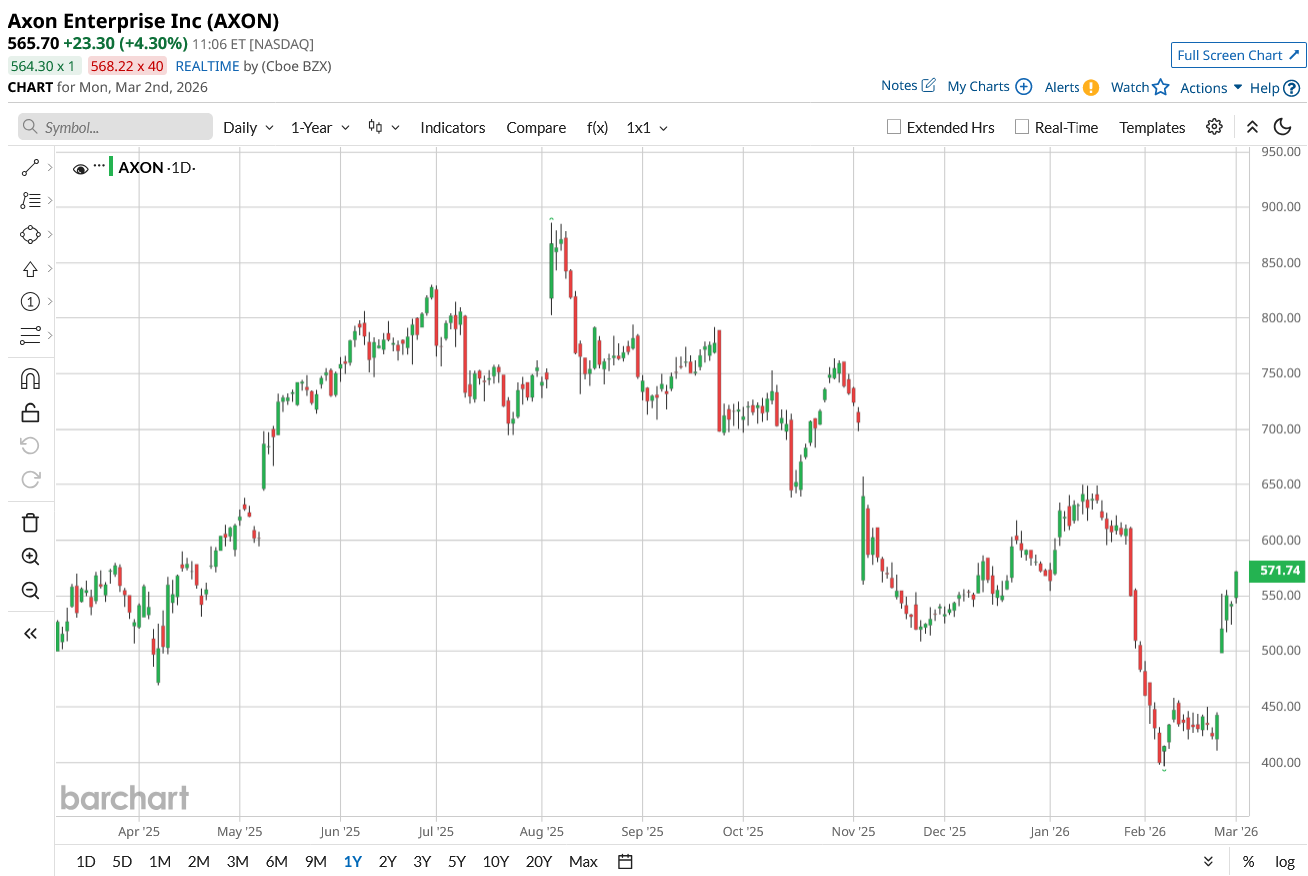This screenshot has height=876, width=1308.
Task: Pick the numbered label annotation tool
Action: point(30,302)
